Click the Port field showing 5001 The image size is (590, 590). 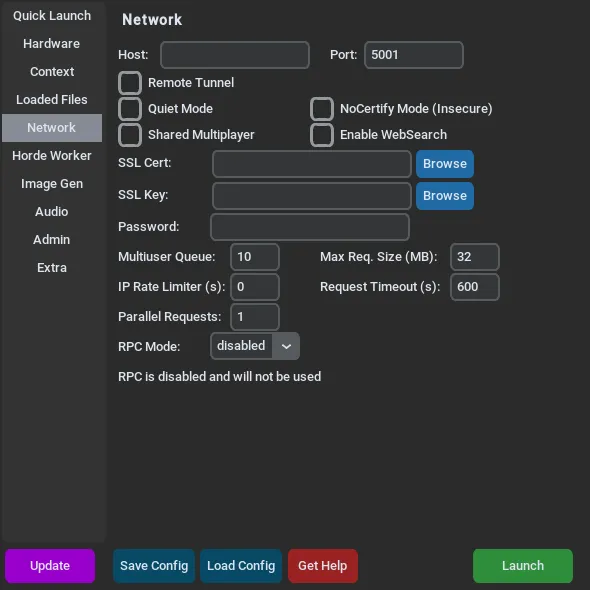[x=414, y=55]
